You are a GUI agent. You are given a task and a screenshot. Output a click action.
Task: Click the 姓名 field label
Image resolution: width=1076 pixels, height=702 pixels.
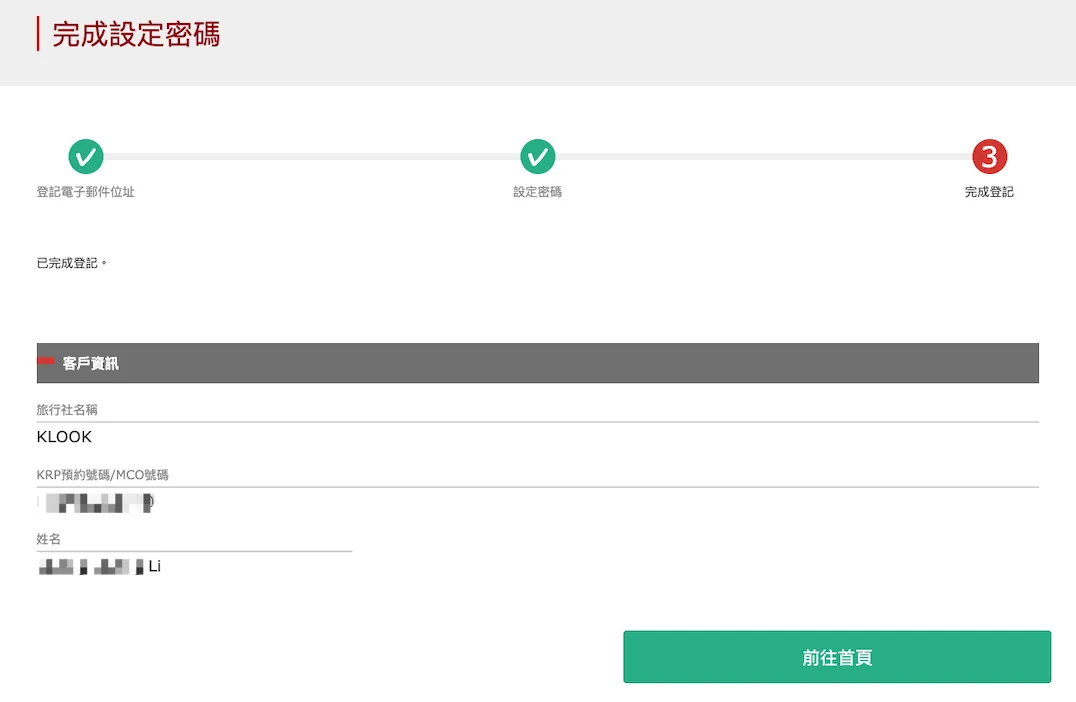pyautogui.click(x=49, y=539)
